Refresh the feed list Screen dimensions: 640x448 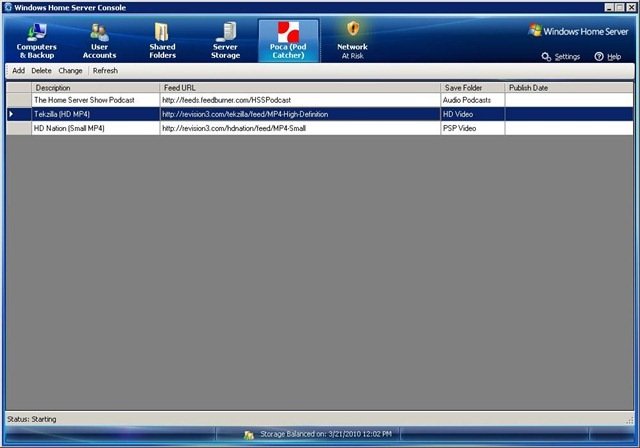pos(105,71)
